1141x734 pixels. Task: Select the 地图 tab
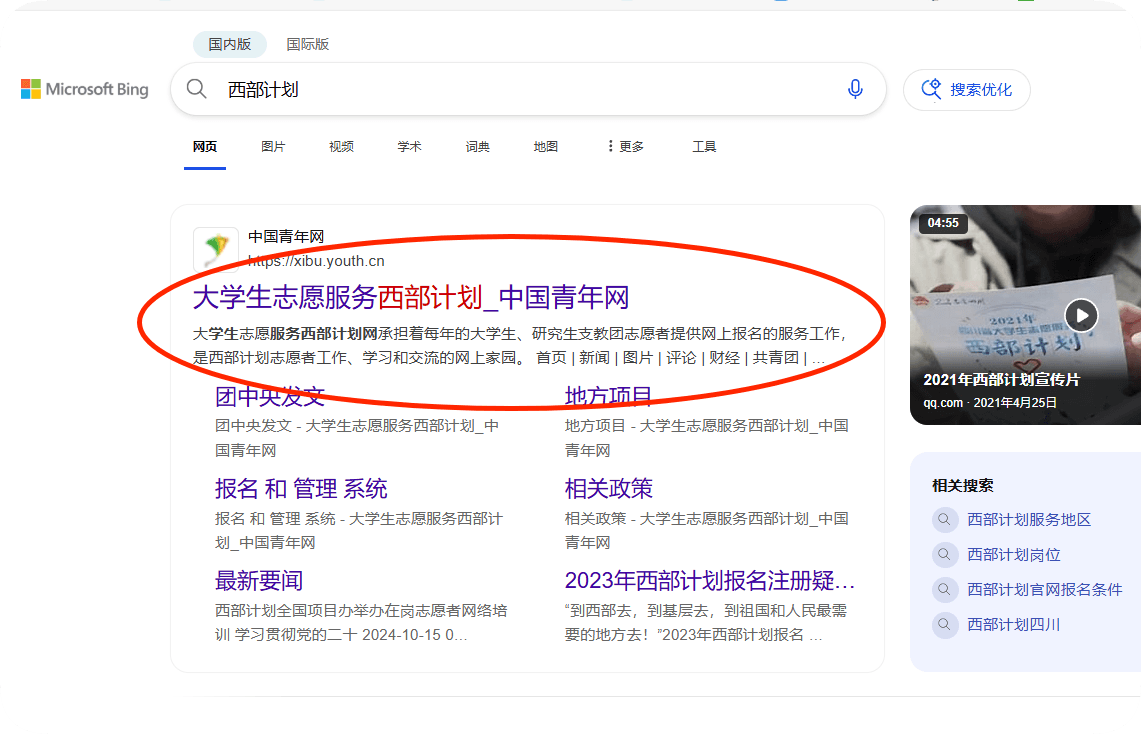(546, 147)
